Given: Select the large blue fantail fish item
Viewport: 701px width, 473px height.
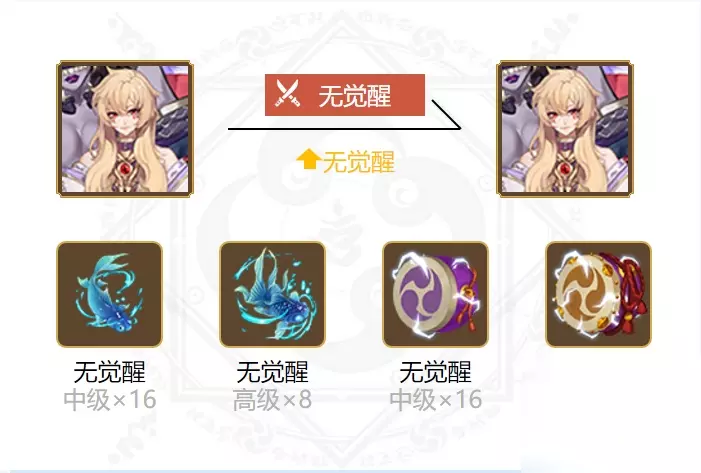Looking at the screenshot, I should point(272,294).
